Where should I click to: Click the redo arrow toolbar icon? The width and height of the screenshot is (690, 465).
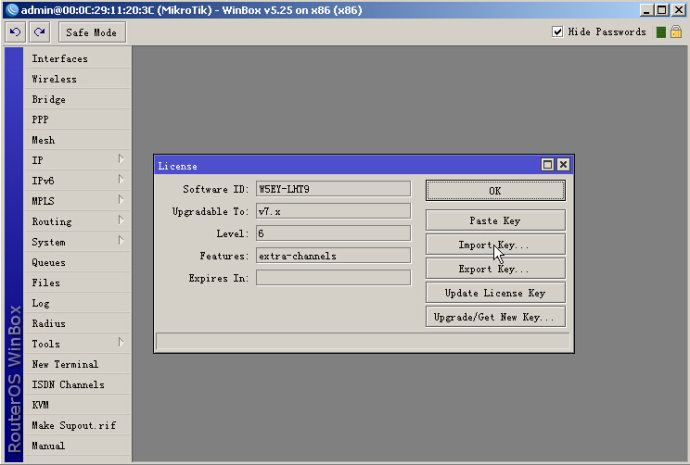pos(40,32)
